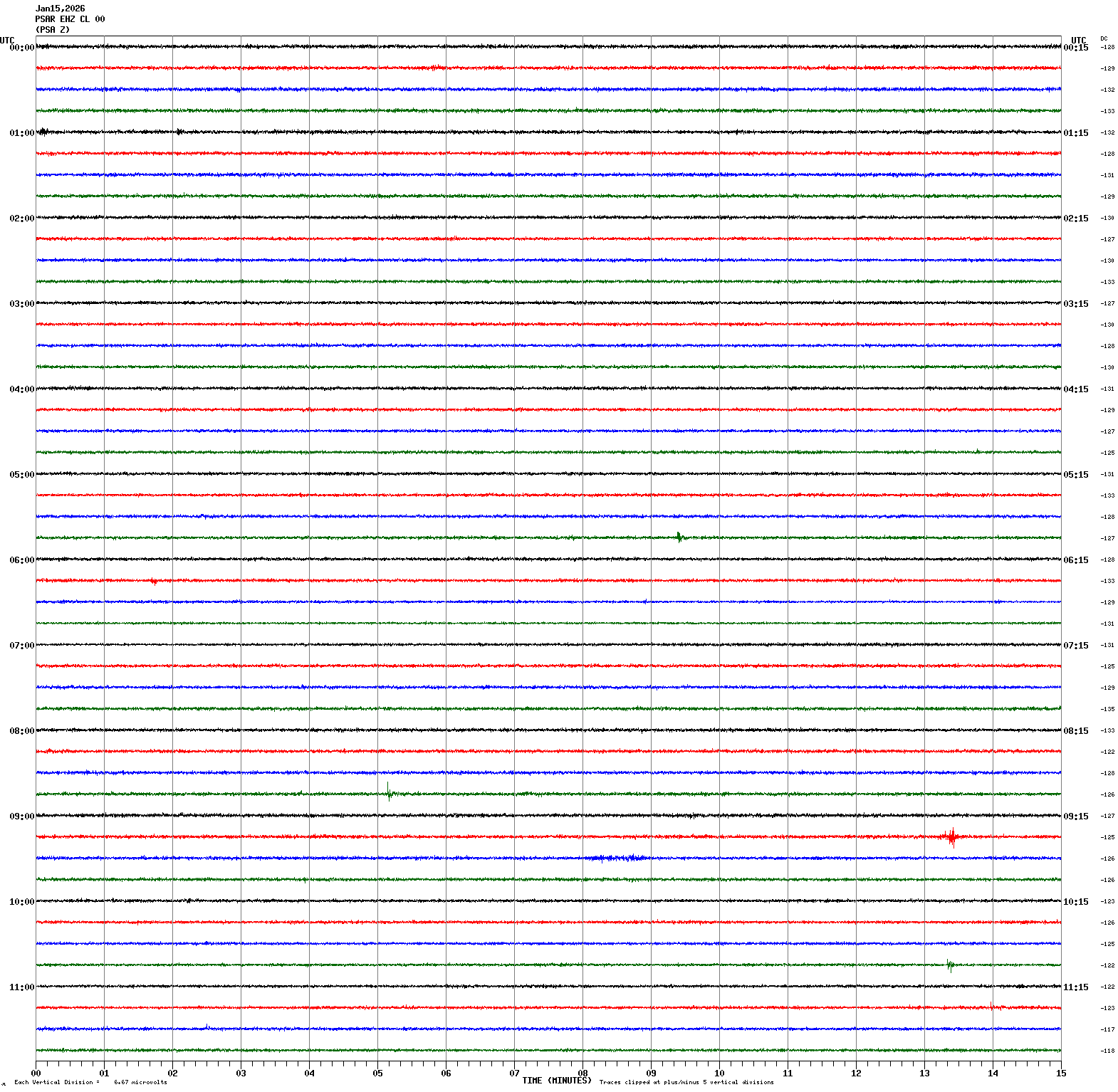Click the DC column header at top right
Image resolution: width=1118 pixels, height=1092 pixels.
click(x=1104, y=38)
